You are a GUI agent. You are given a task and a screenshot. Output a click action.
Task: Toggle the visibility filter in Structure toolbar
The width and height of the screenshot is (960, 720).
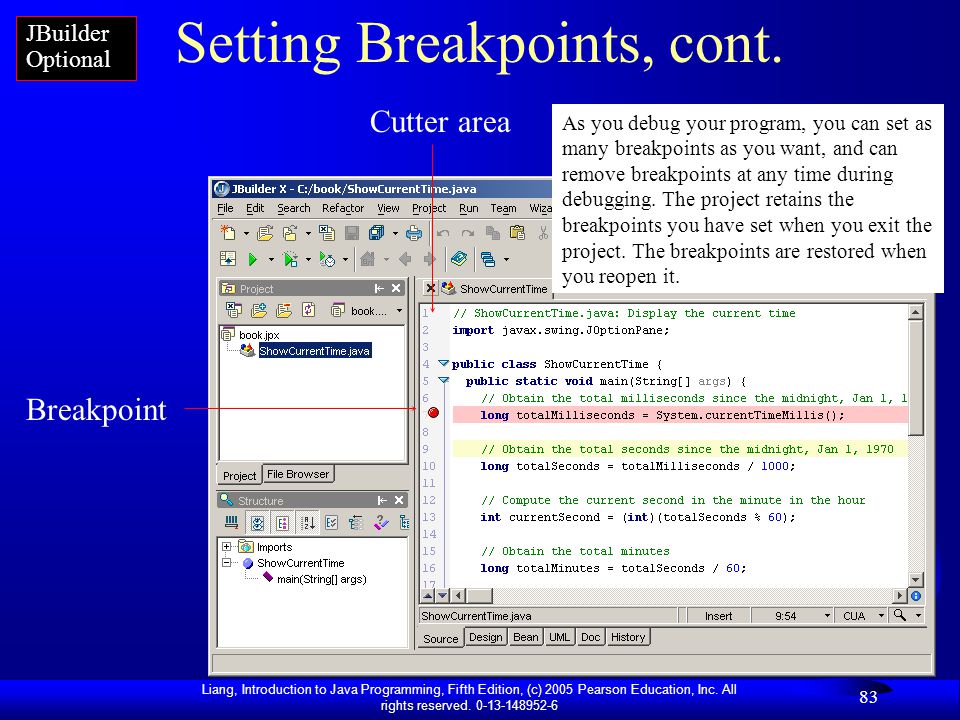pyautogui.click(x=258, y=523)
